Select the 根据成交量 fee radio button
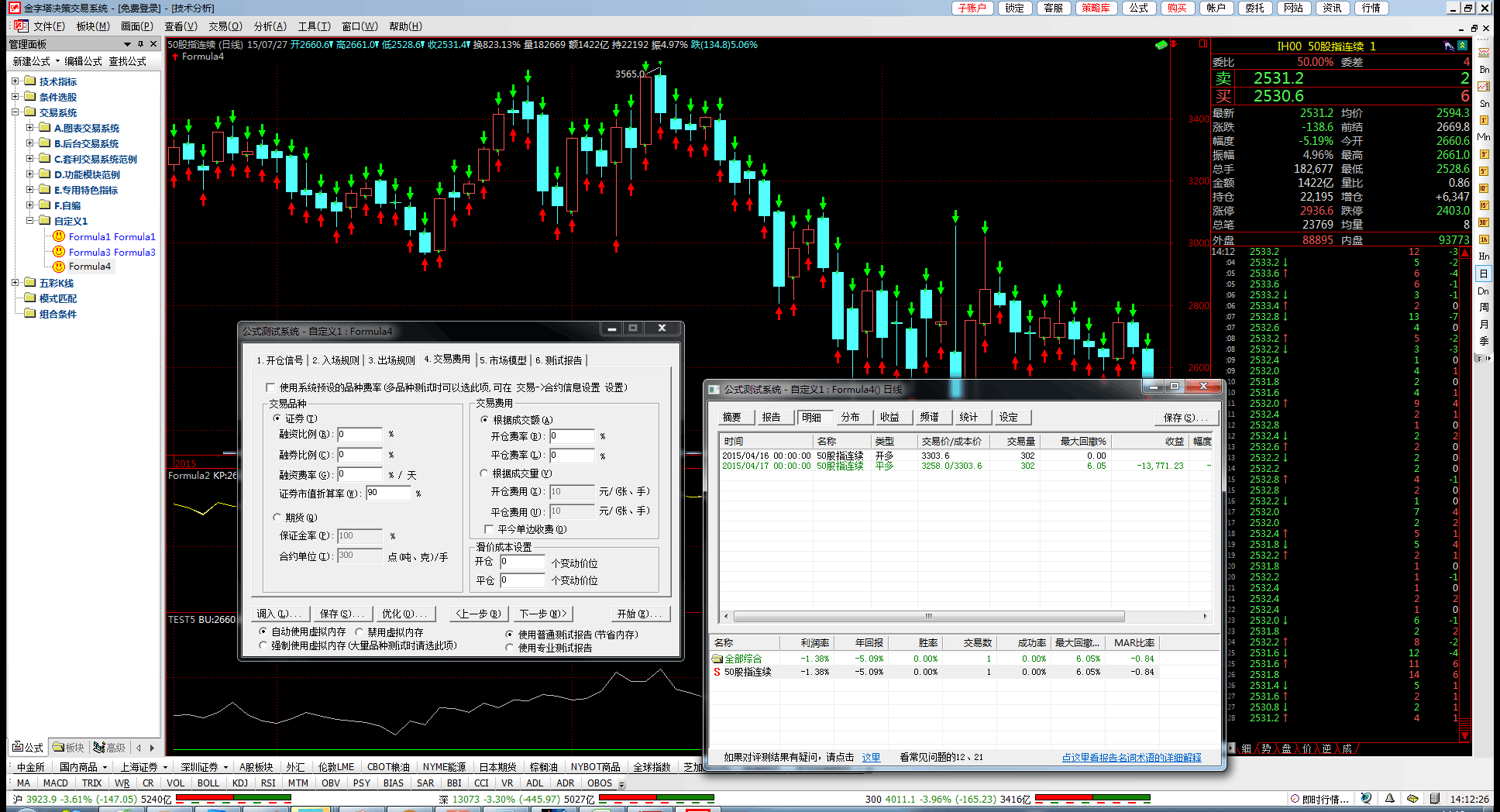Viewport: 1500px width, 812px height. coord(484,473)
